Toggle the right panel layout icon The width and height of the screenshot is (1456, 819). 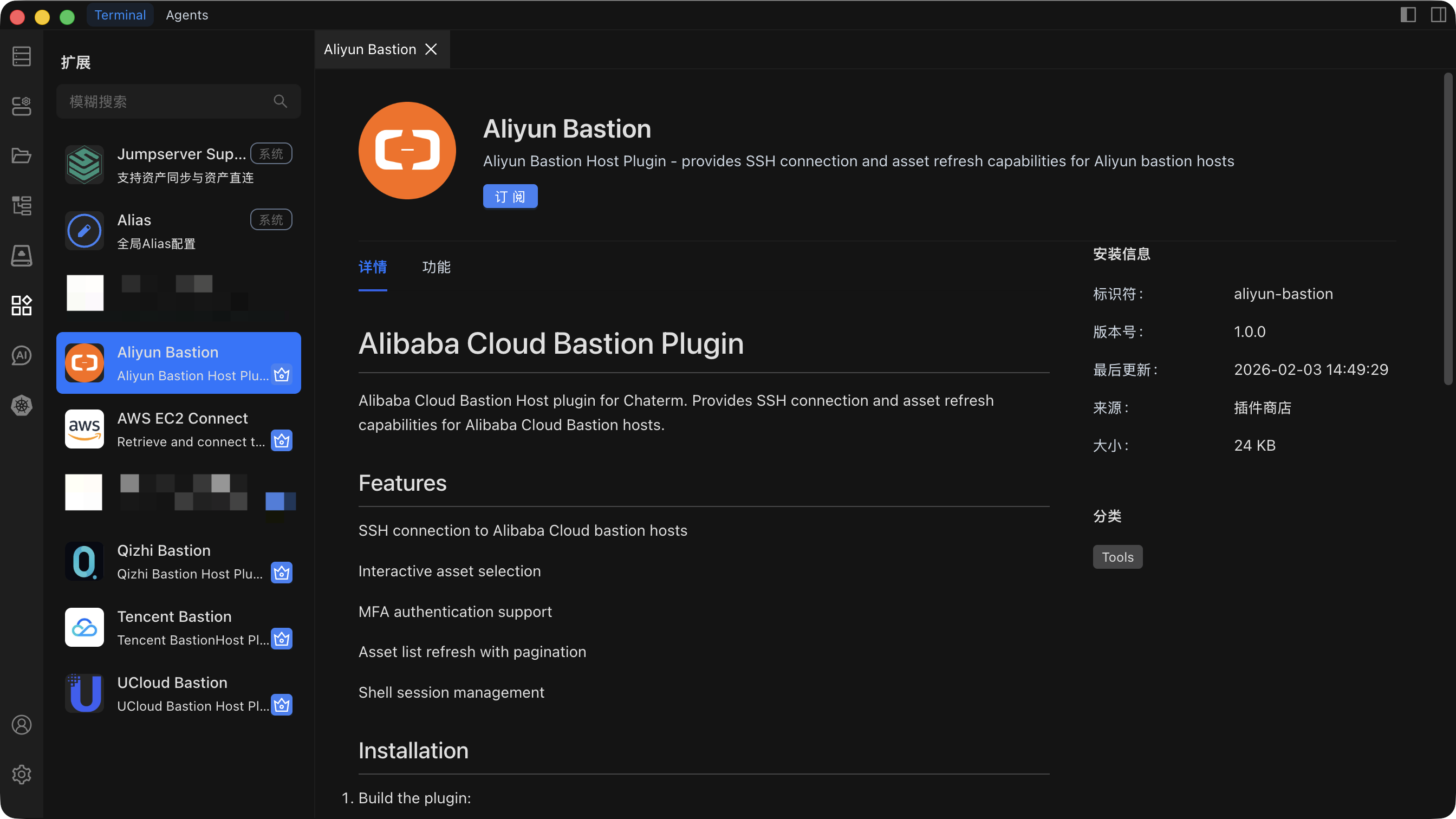[1439, 15]
